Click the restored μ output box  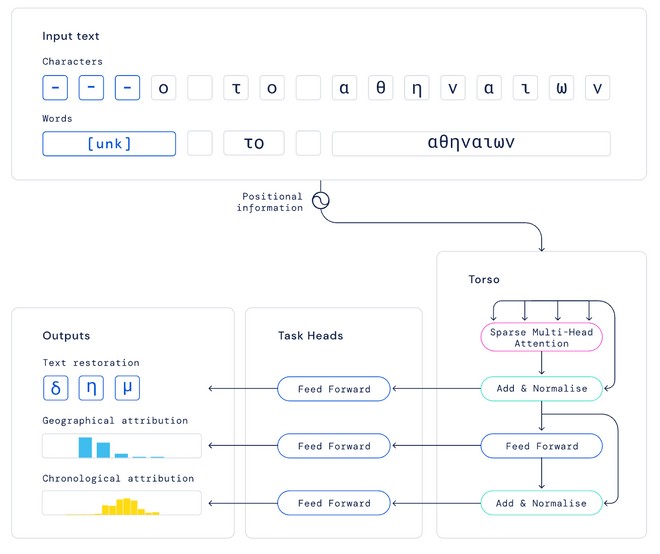128,388
